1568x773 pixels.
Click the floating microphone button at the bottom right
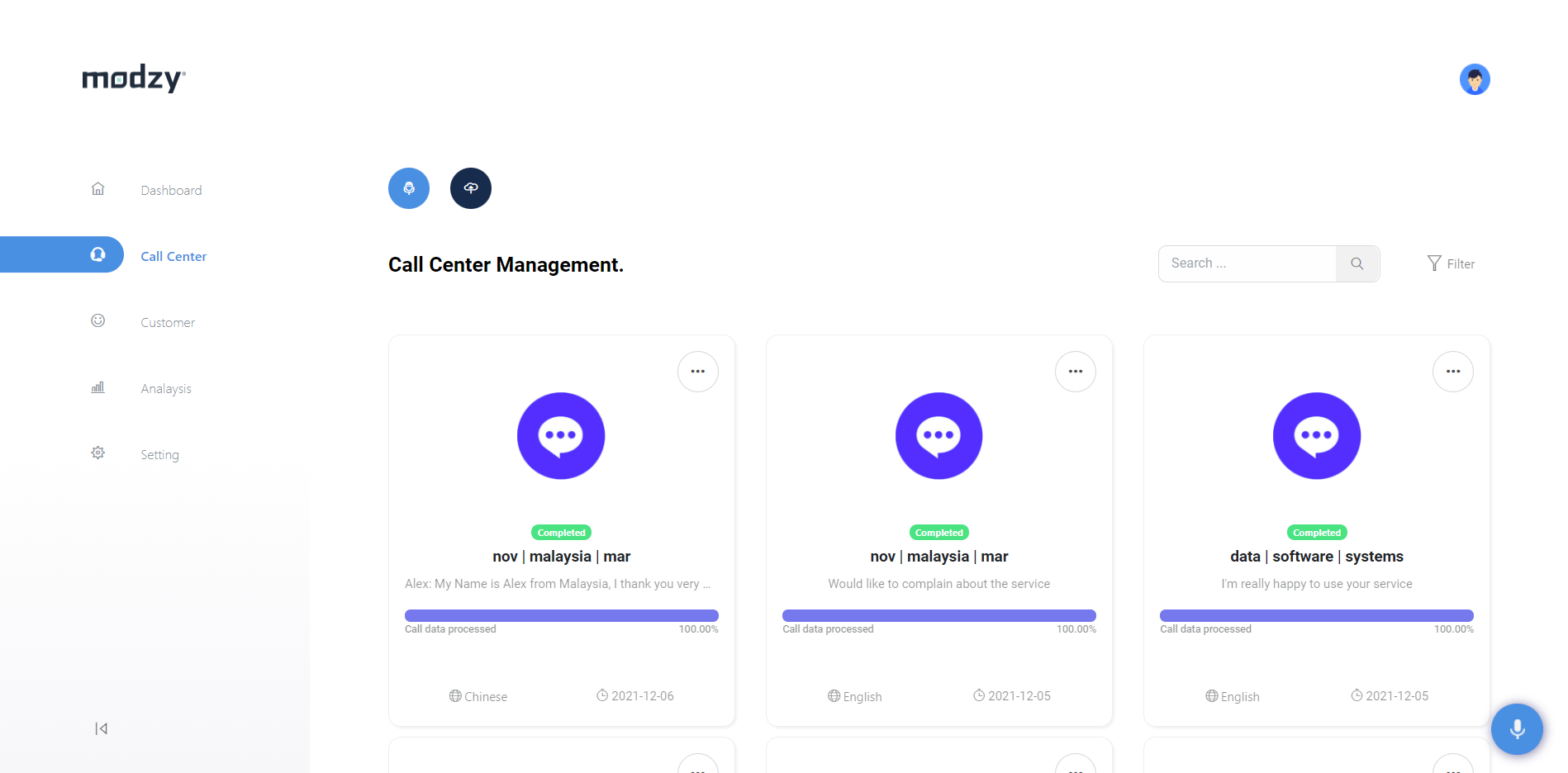point(1517,729)
